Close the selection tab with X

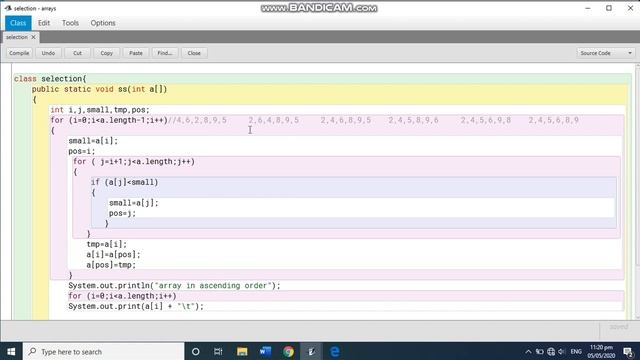(33, 37)
